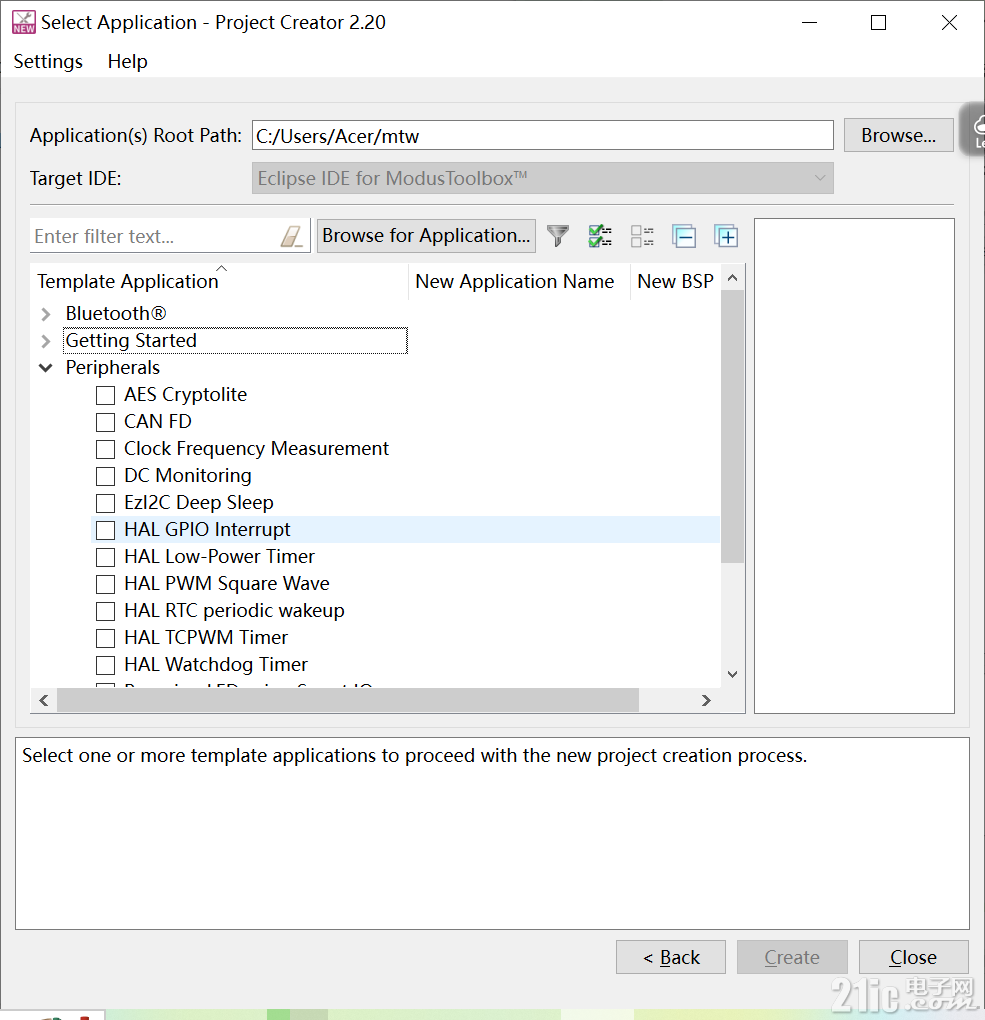
Task: Click vertical scrollbar up arrow
Action: (x=733, y=278)
